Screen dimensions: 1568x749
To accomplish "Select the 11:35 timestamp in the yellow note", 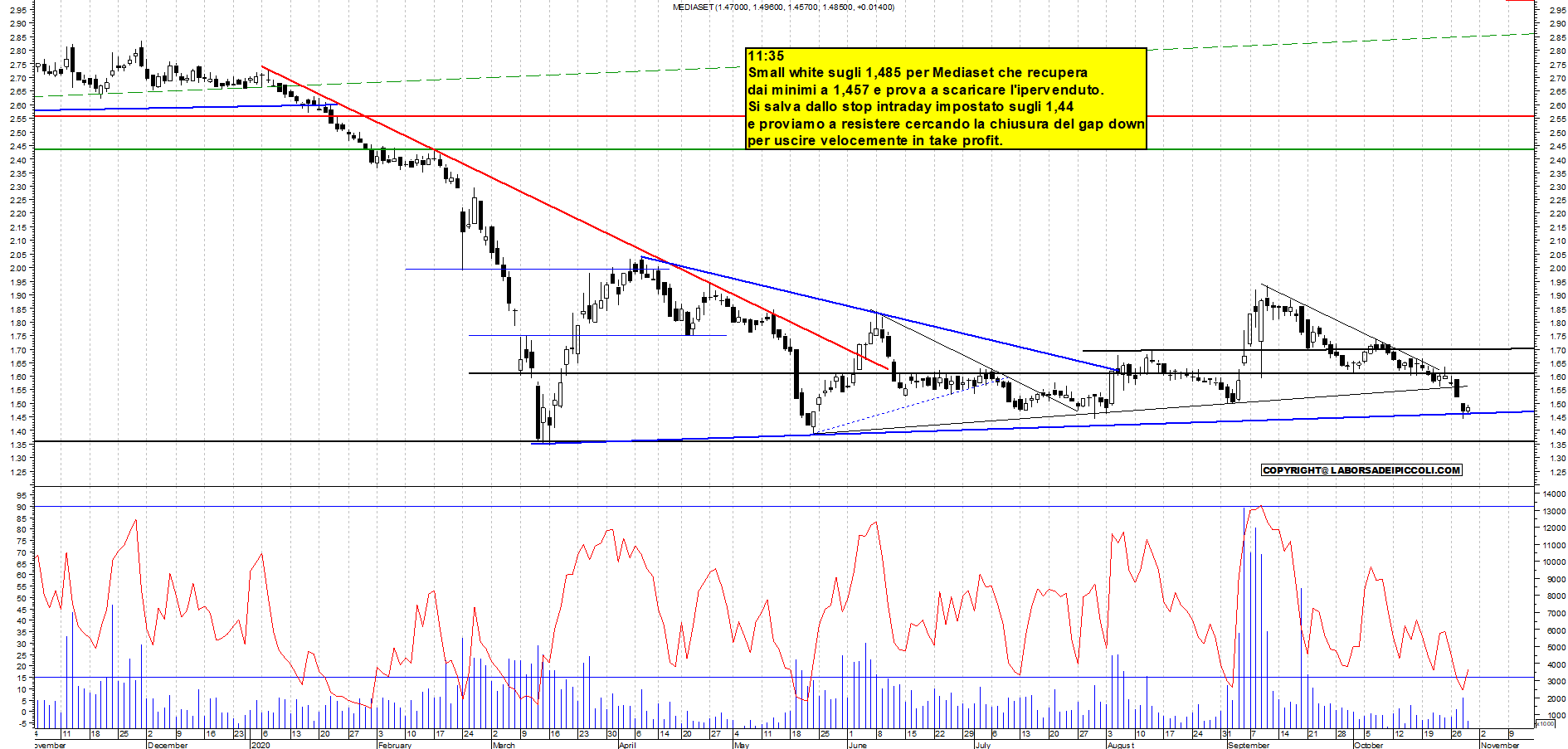I will click(x=766, y=56).
